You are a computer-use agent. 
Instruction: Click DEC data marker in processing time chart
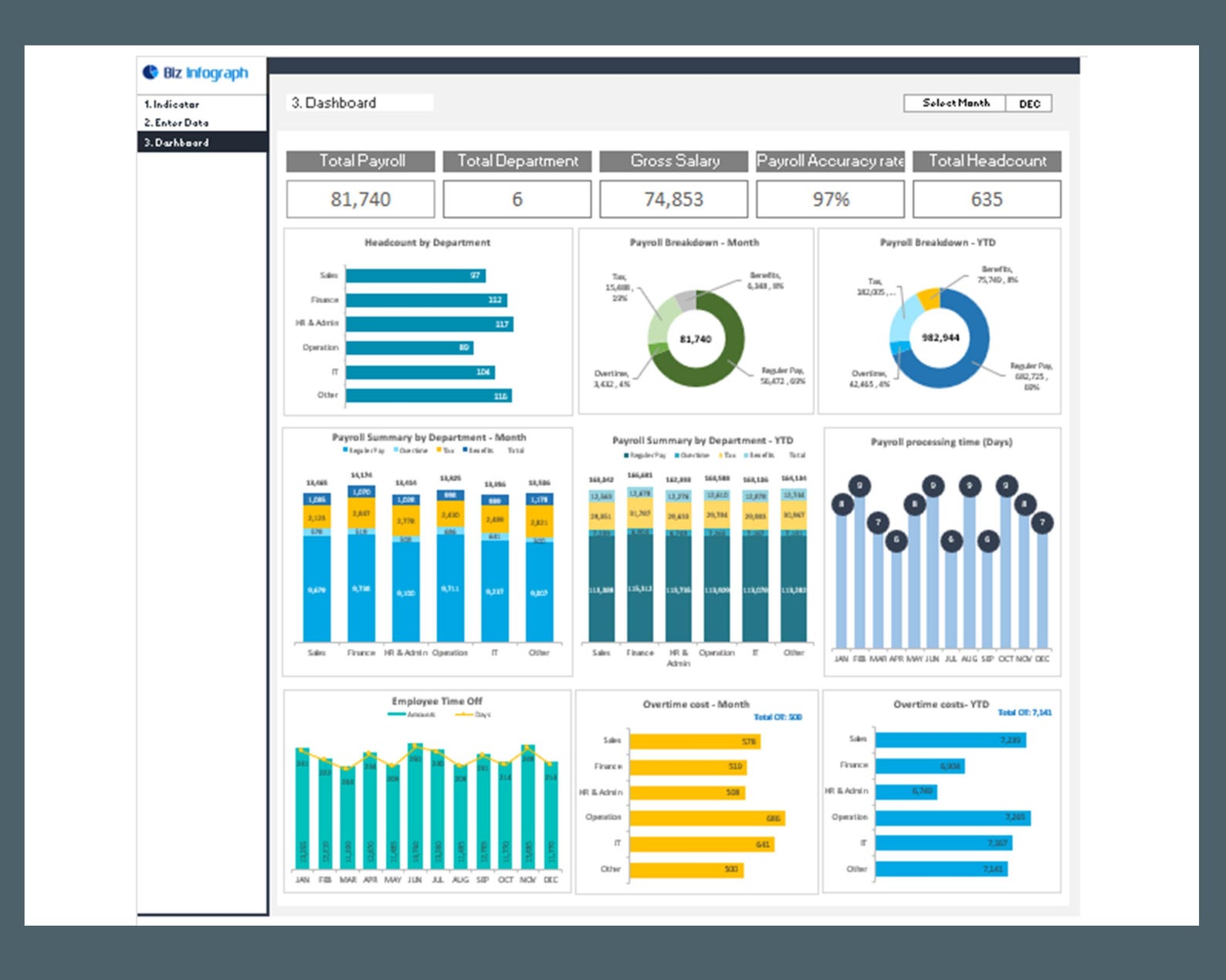(x=1042, y=522)
